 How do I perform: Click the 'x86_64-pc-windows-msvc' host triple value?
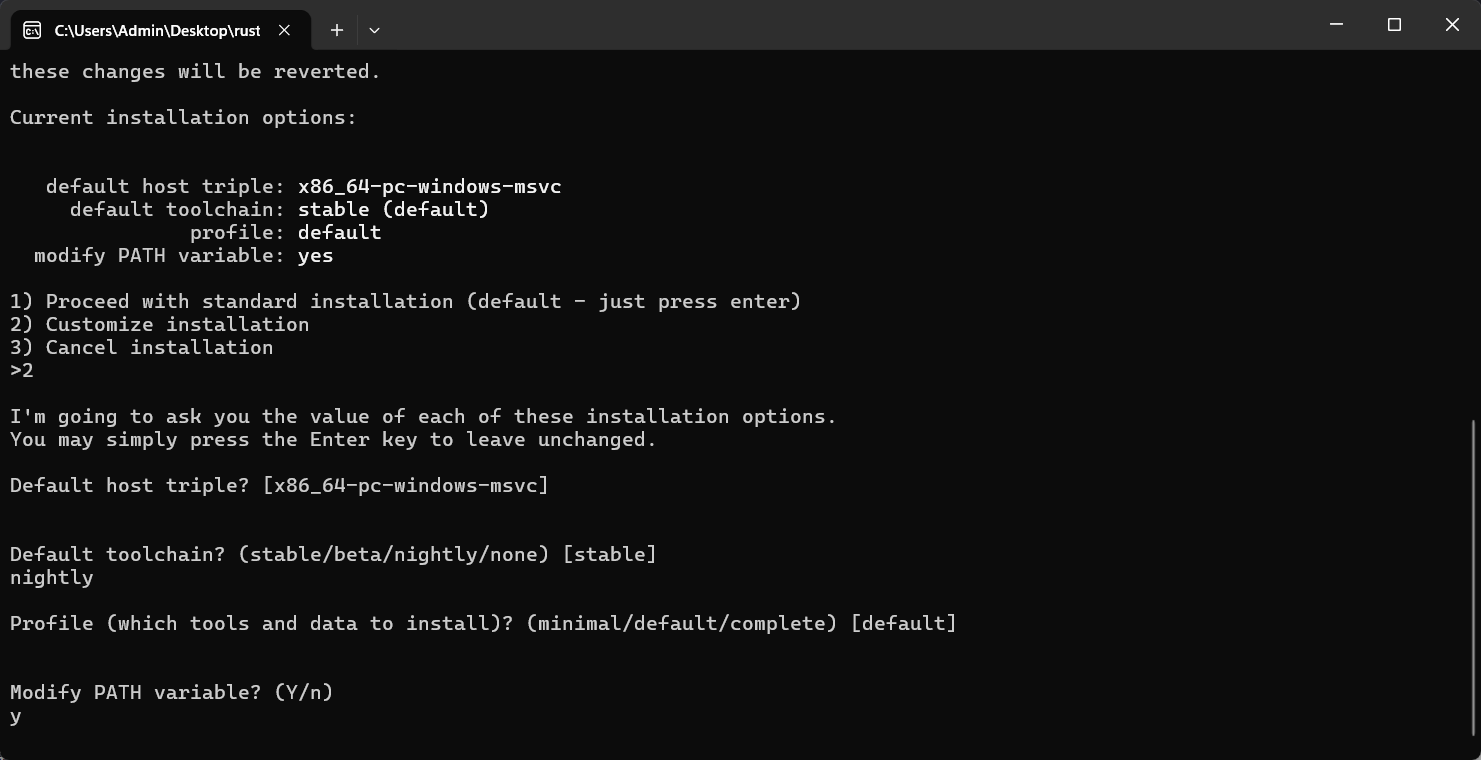click(x=429, y=186)
